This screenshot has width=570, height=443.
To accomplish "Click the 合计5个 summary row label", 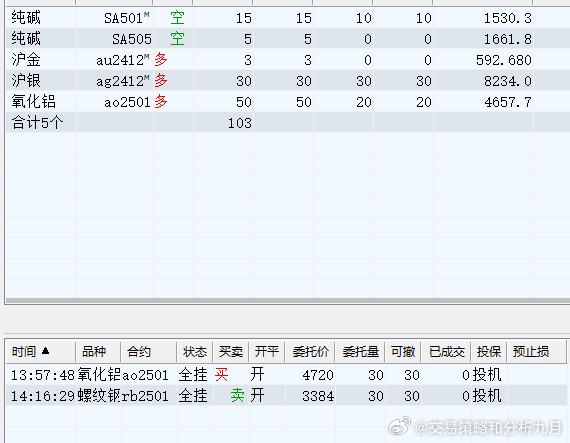I will 37,122.
